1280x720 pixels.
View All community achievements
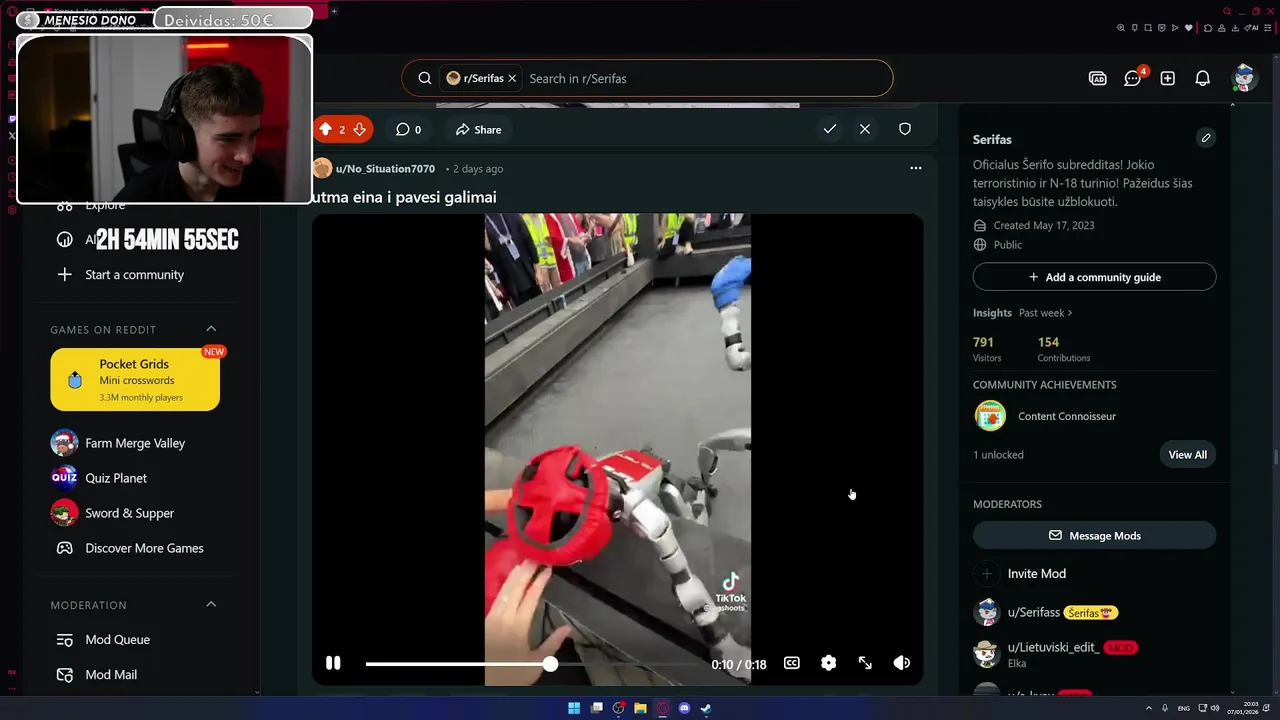point(1188,455)
